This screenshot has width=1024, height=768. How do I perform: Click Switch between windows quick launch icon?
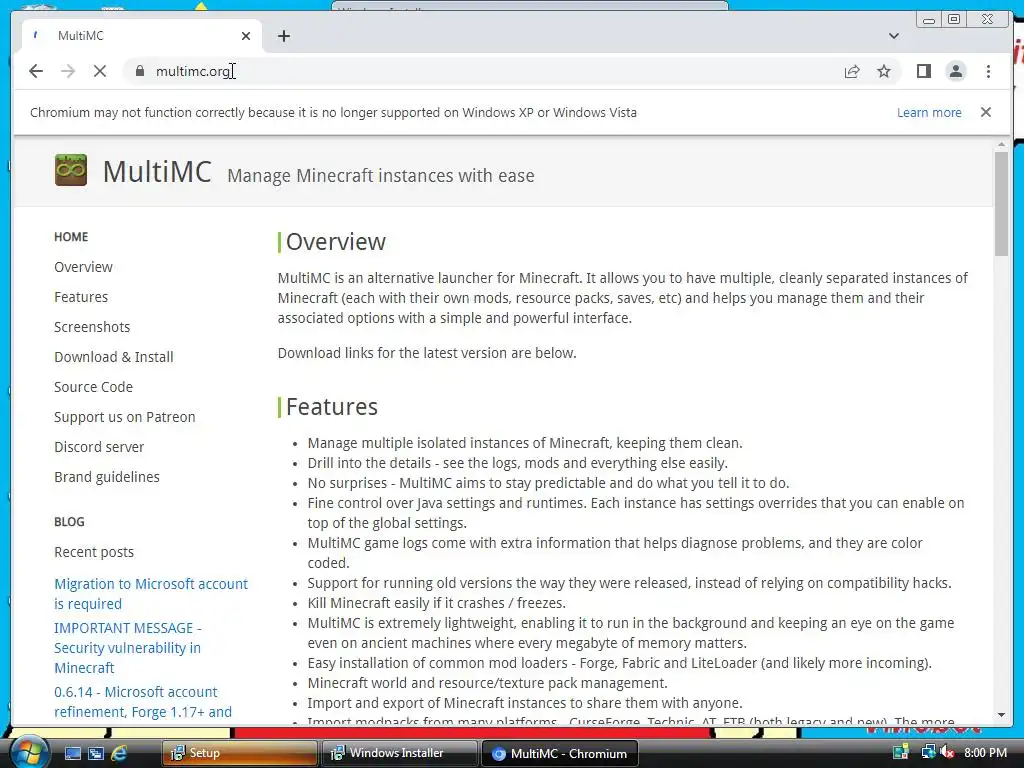click(x=95, y=754)
